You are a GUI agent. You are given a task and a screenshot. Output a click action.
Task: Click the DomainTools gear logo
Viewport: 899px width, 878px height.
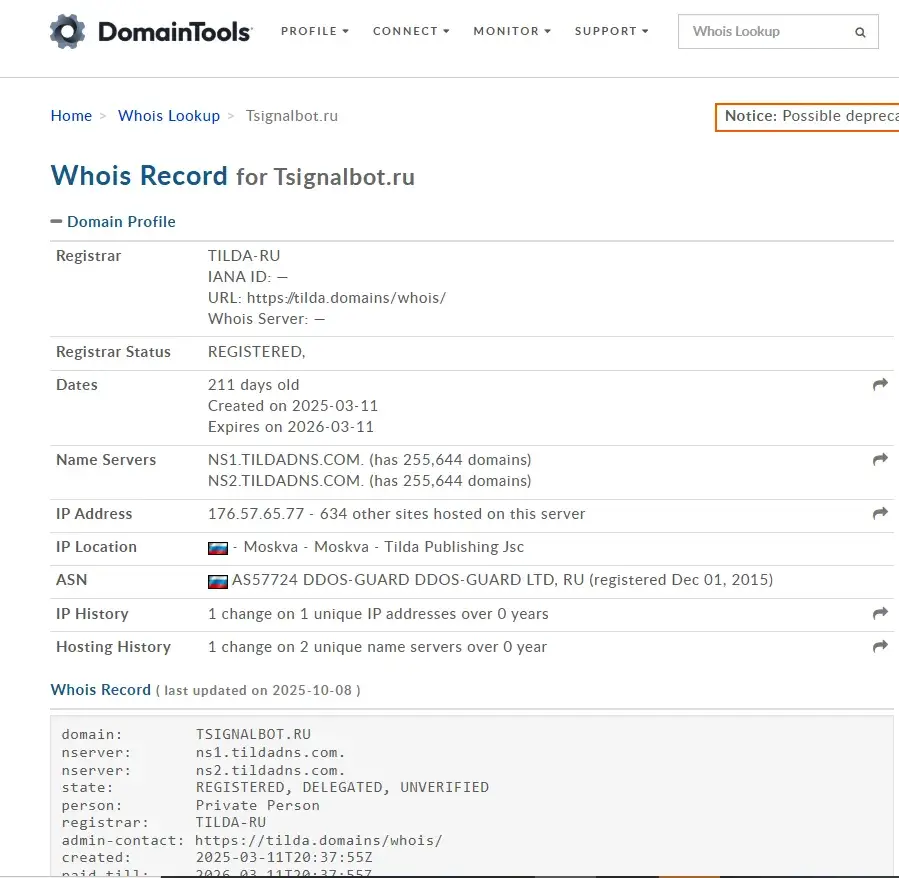67,32
